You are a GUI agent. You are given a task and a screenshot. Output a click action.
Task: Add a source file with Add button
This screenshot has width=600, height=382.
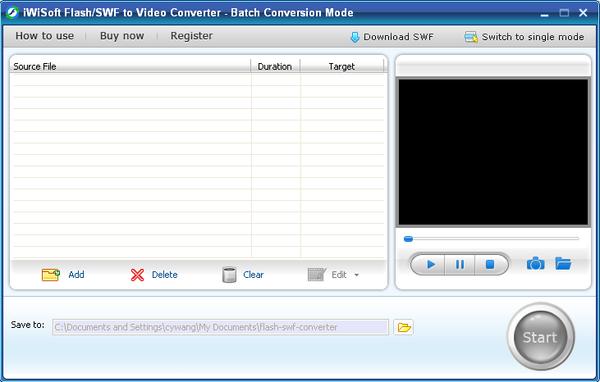tap(63, 274)
